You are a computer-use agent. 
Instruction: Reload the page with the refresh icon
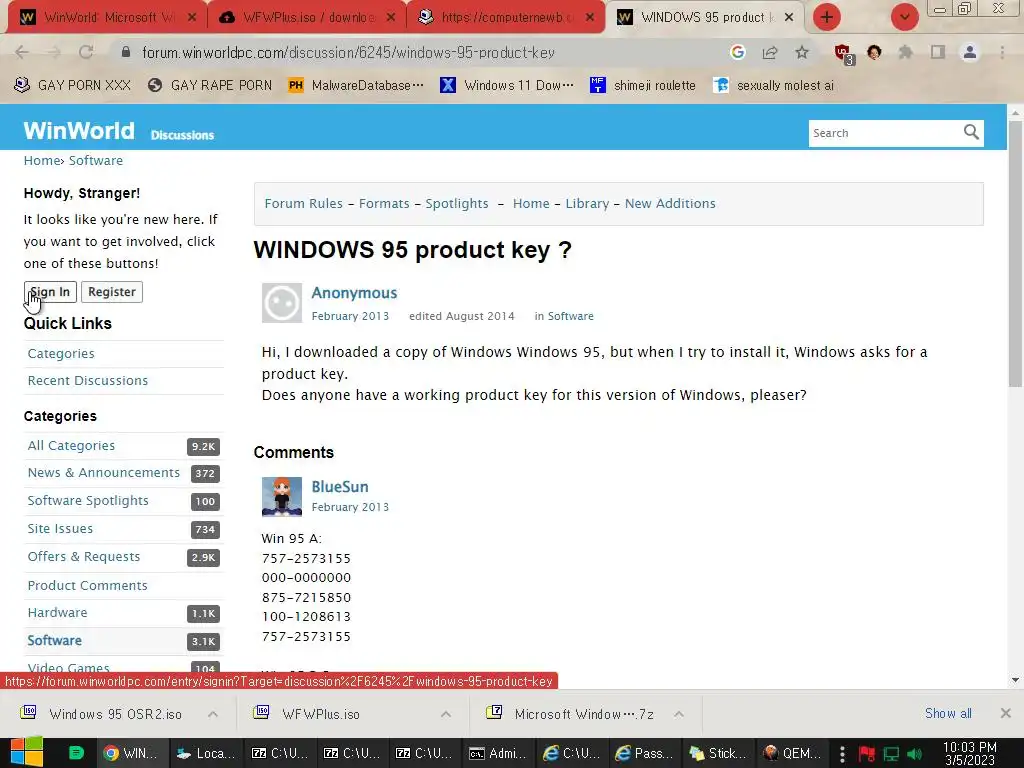tap(86, 52)
